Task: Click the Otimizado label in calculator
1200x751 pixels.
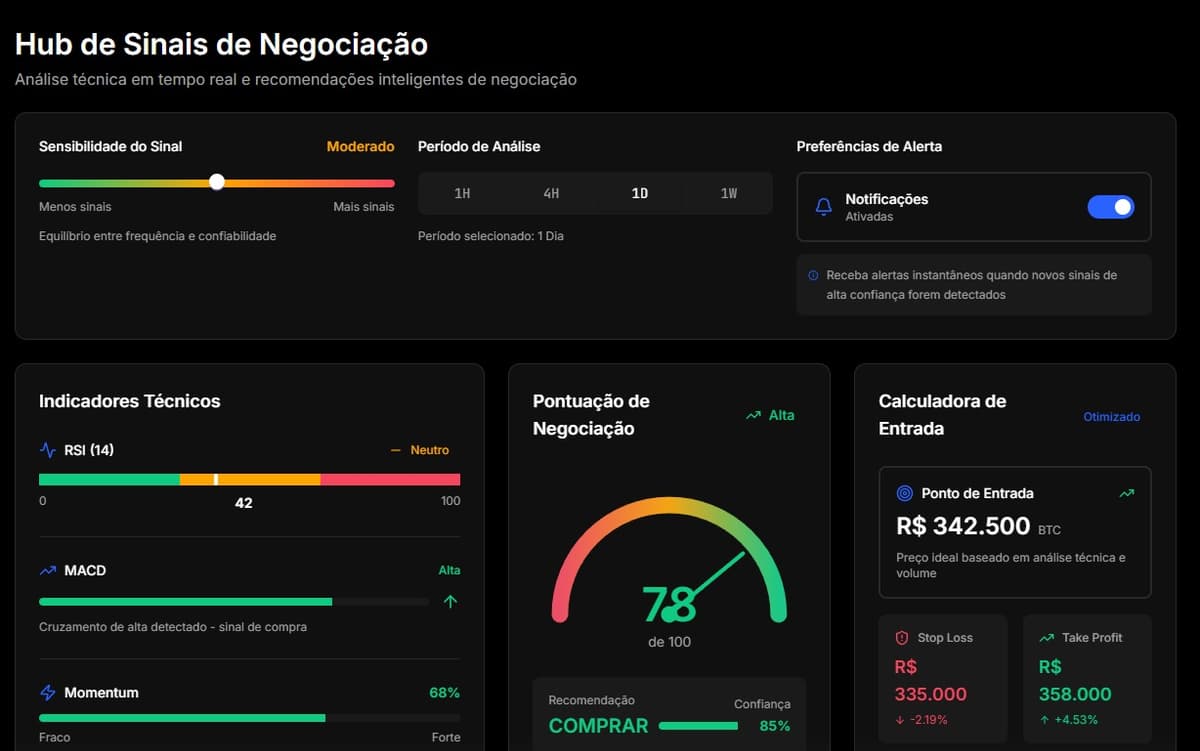Action: pyautogui.click(x=1111, y=416)
